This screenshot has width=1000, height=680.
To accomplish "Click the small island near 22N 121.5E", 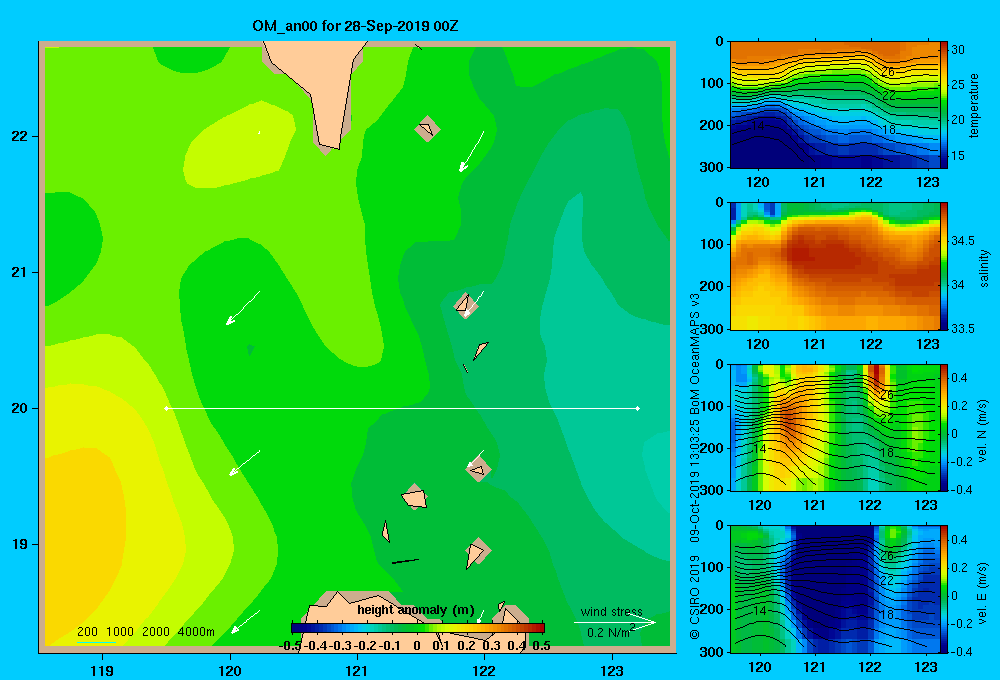I will point(427,129).
